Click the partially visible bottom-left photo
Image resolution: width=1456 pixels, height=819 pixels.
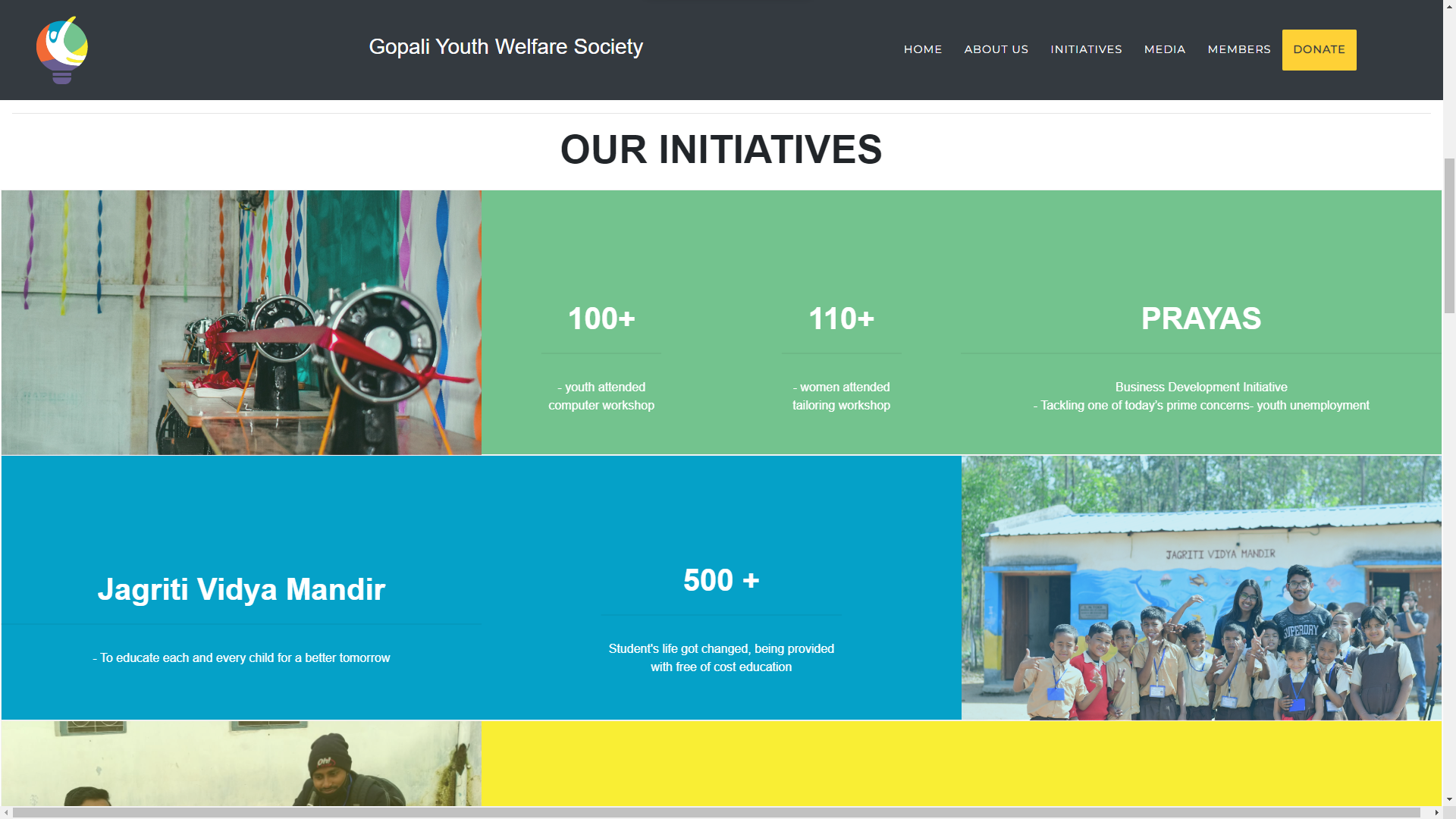click(x=241, y=763)
